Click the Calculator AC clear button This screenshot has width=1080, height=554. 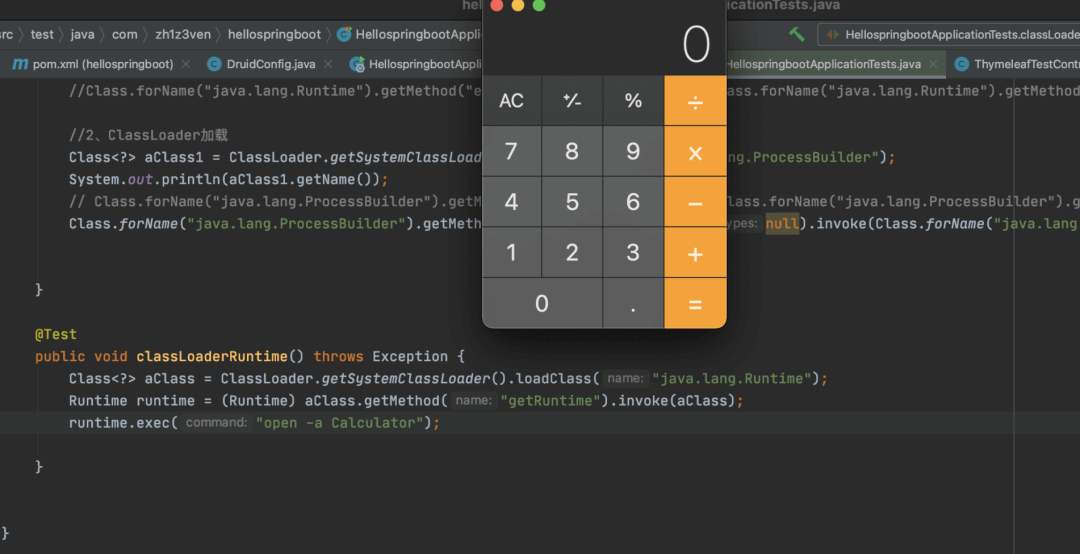tap(512, 101)
